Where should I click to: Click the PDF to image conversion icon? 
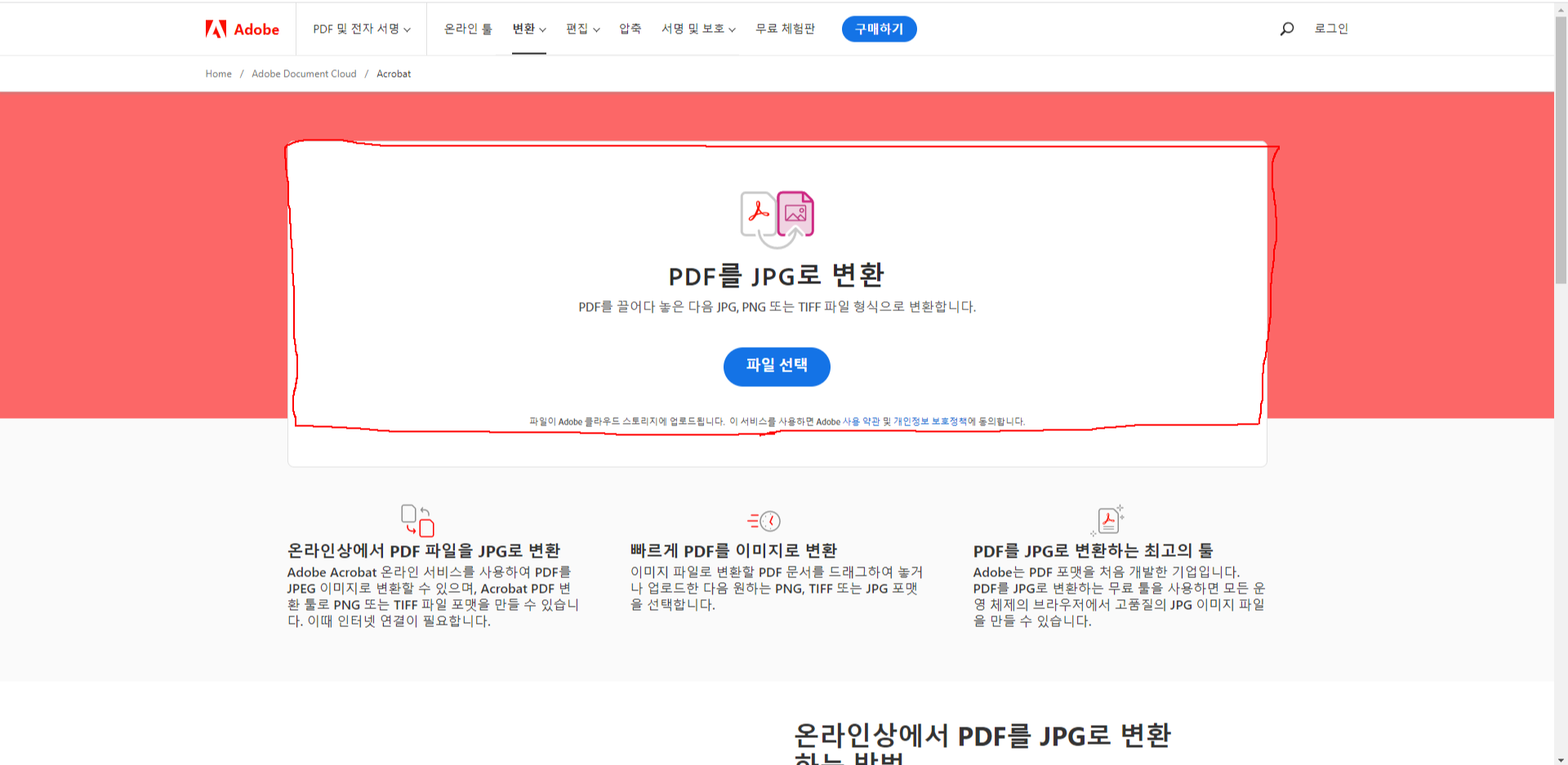(x=777, y=219)
